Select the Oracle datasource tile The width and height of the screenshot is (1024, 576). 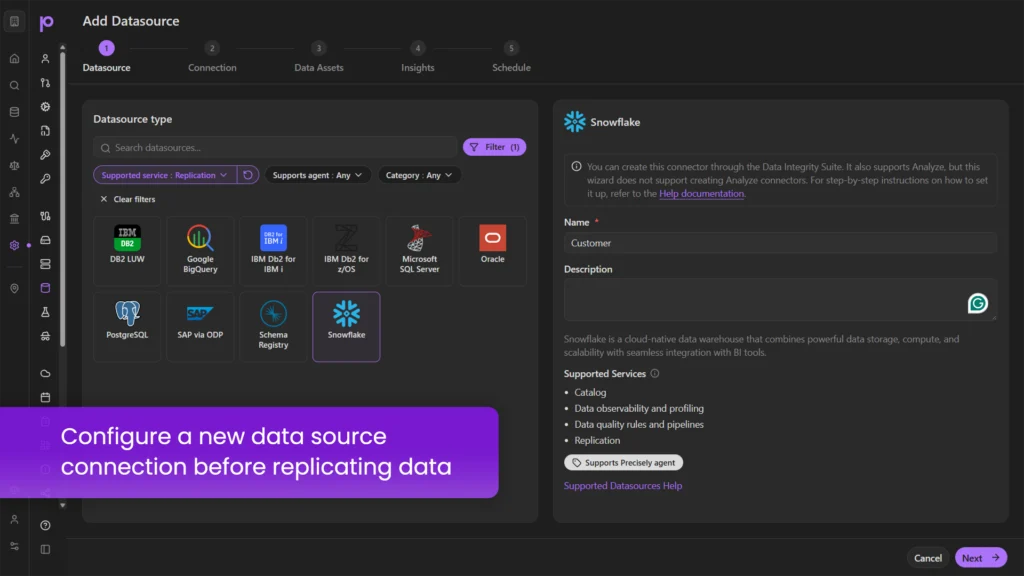click(492, 251)
